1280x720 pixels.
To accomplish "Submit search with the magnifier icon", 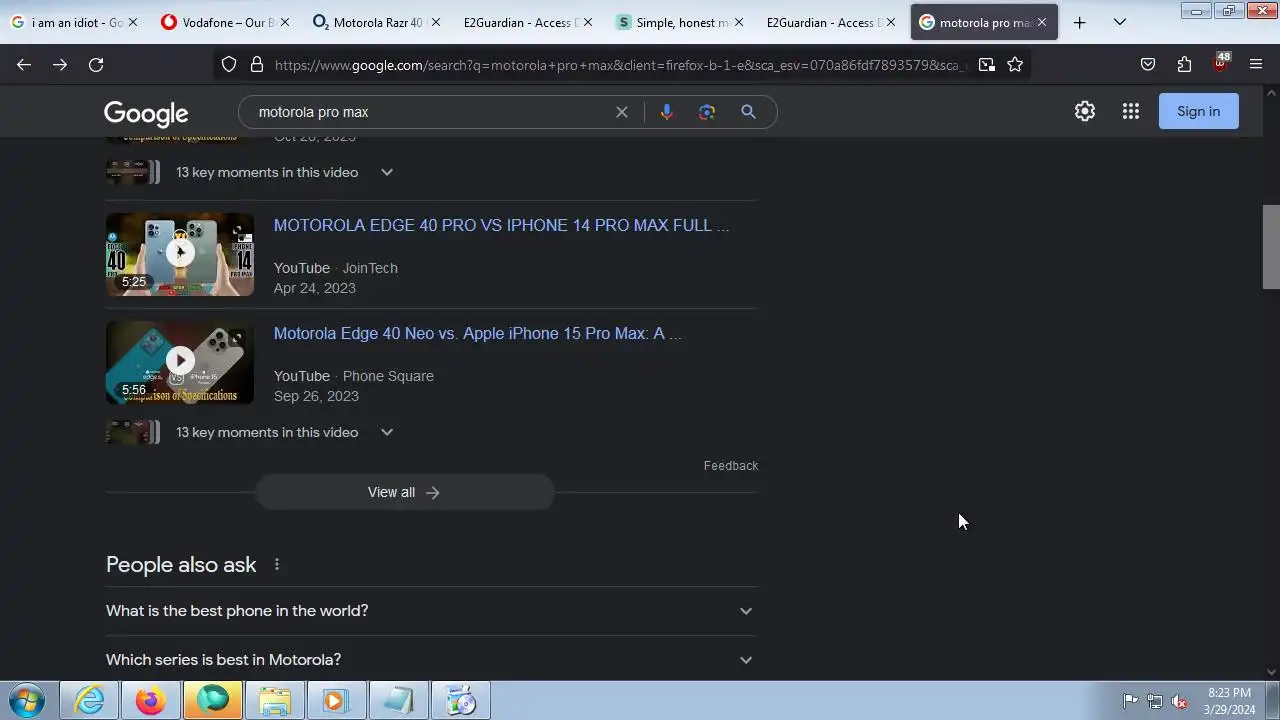I will pyautogui.click(x=748, y=112).
